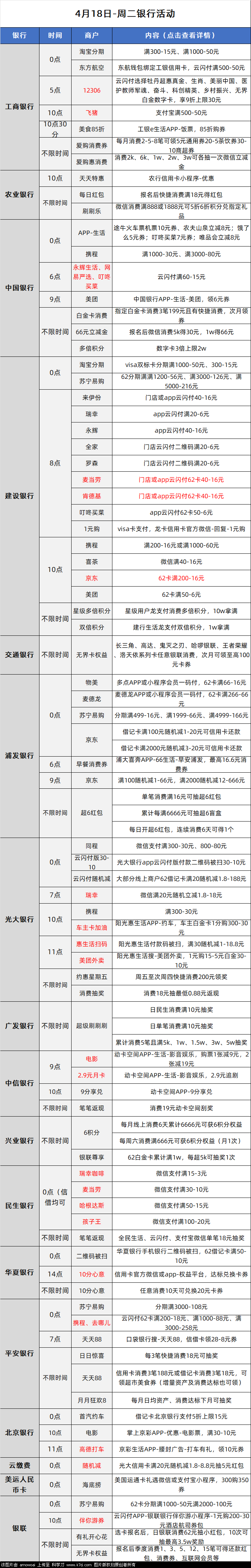251x1568 pixels.
Task: Click the '同程' merchant cell
Action: [91, 846]
